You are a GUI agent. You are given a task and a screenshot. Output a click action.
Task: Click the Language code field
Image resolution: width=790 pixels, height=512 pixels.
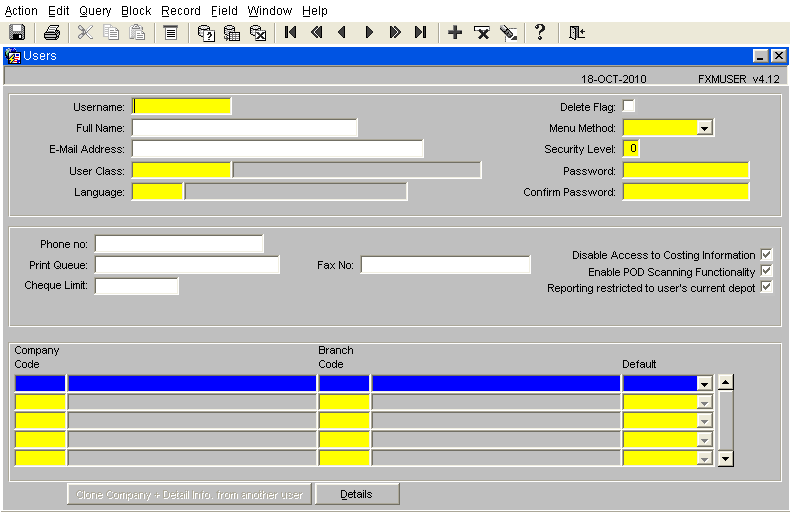(157, 192)
